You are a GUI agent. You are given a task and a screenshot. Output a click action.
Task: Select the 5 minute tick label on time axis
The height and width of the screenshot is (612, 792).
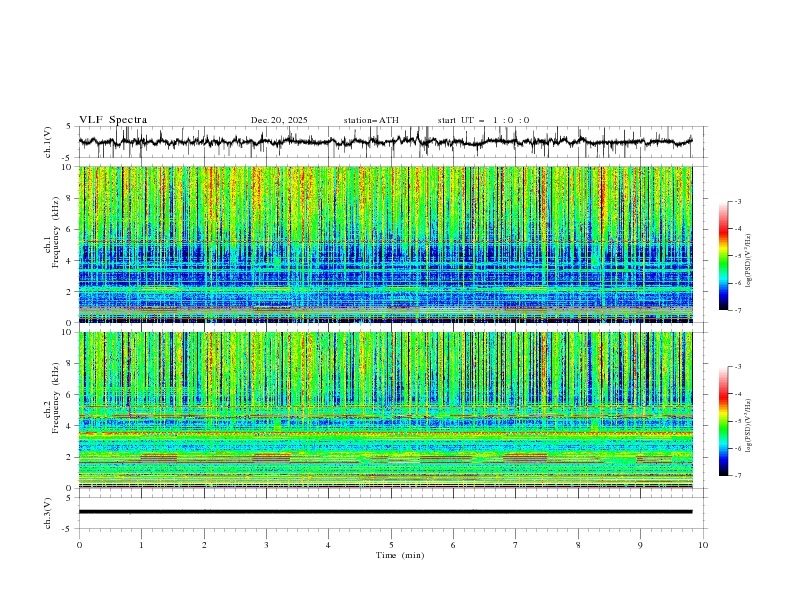(391, 545)
